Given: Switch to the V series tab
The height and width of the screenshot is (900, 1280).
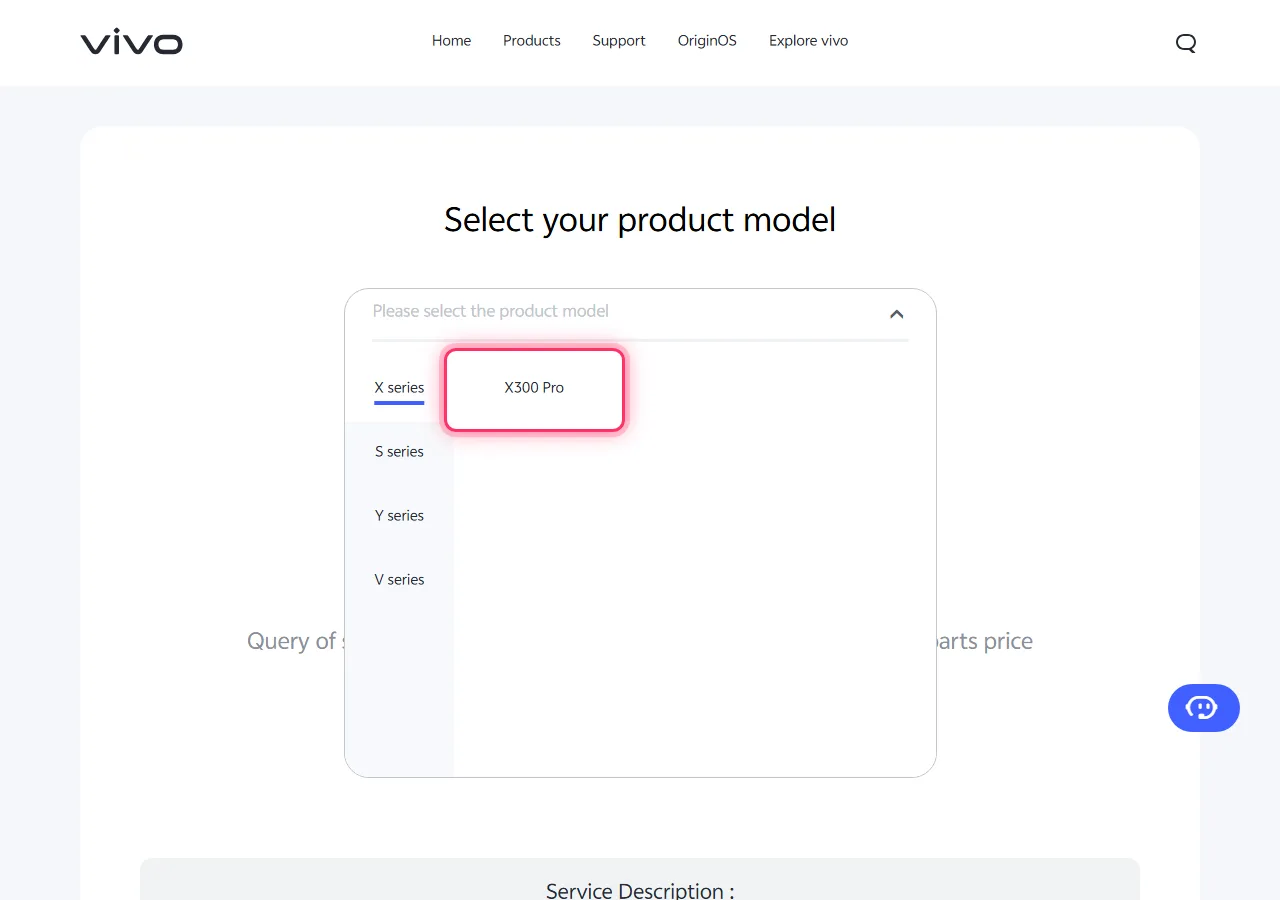Looking at the screenshot, I should [399, 580].
